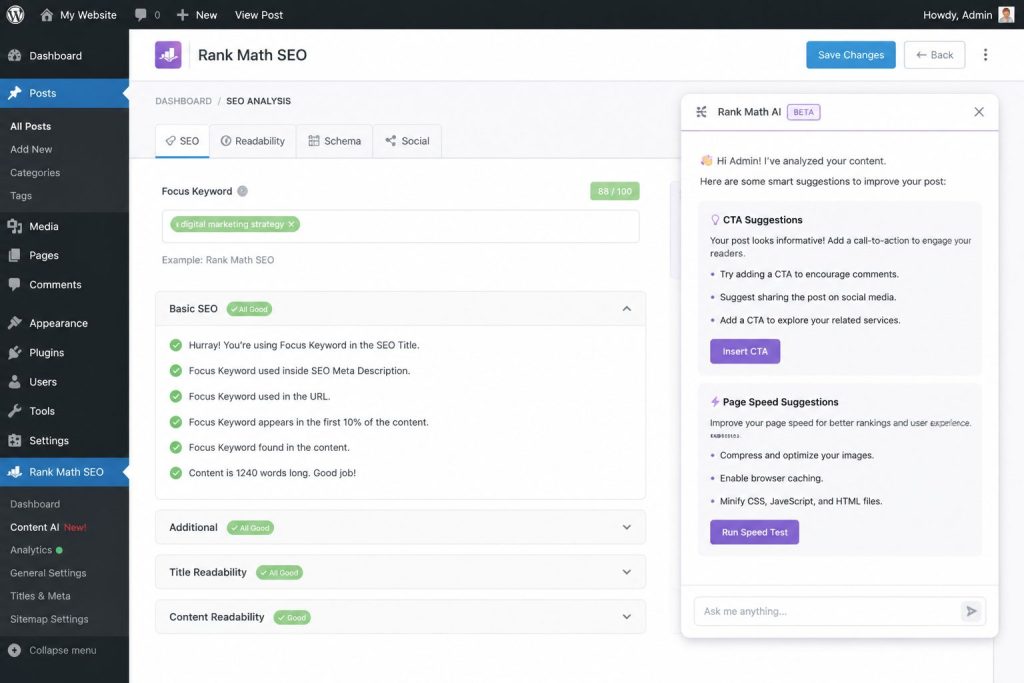Screen dimensions: 1024x683
Task: Open Analytics in Rank Math submenu
Action: [x=31, y=550]
